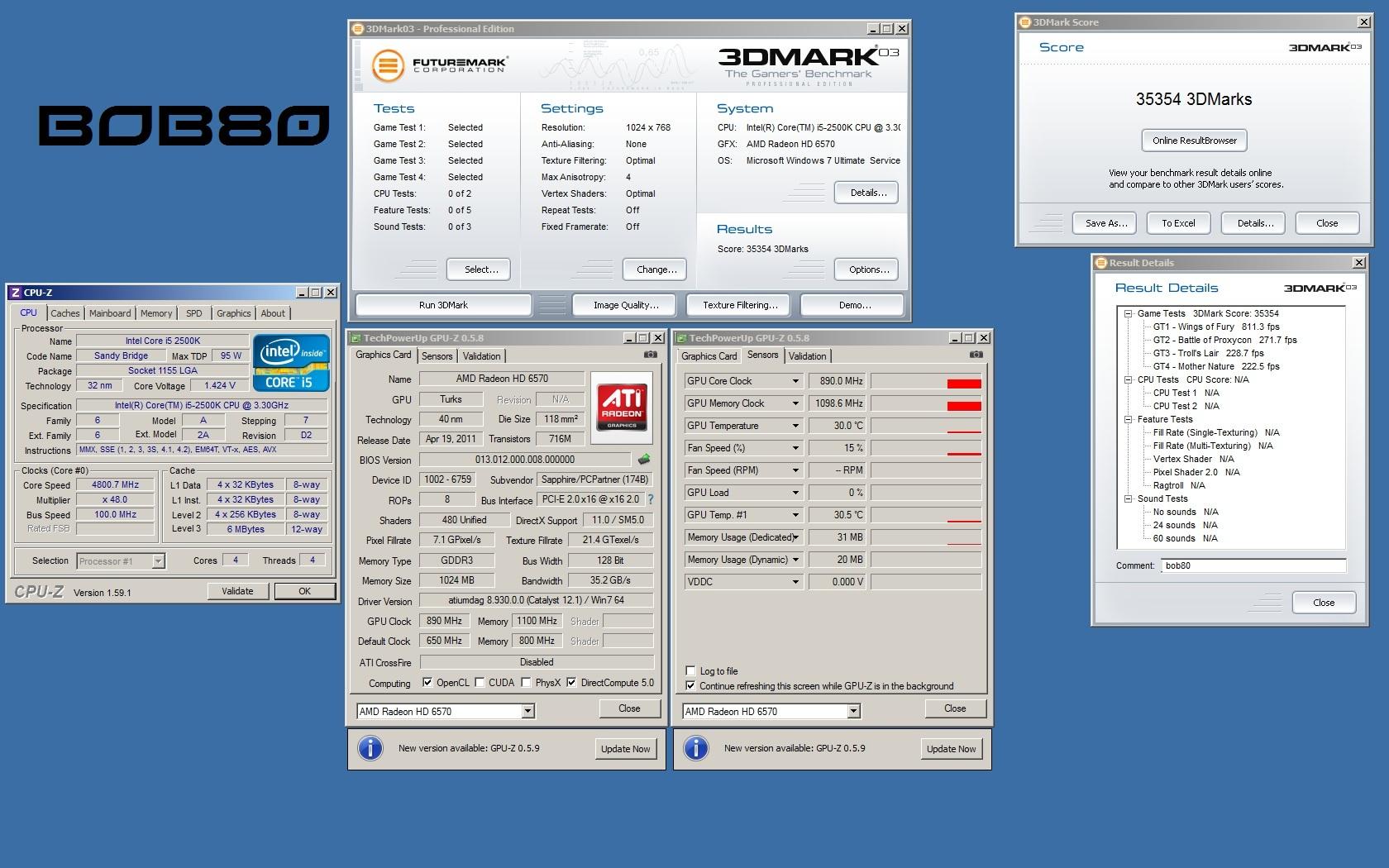Click the Save As button
The height and width of the screenshot is (868, 1389).
[x=1105, y=223]
